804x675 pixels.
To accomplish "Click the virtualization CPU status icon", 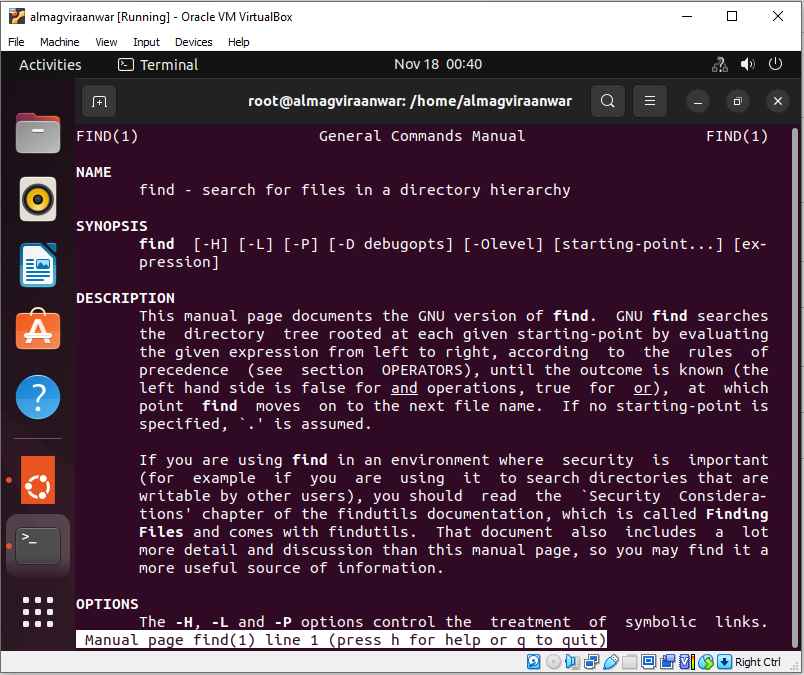I will 687,662.
